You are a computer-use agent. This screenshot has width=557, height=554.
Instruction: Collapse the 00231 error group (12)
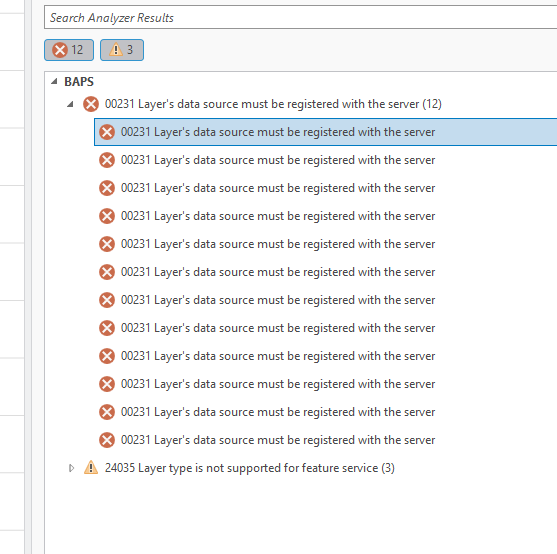click(70, 104)
